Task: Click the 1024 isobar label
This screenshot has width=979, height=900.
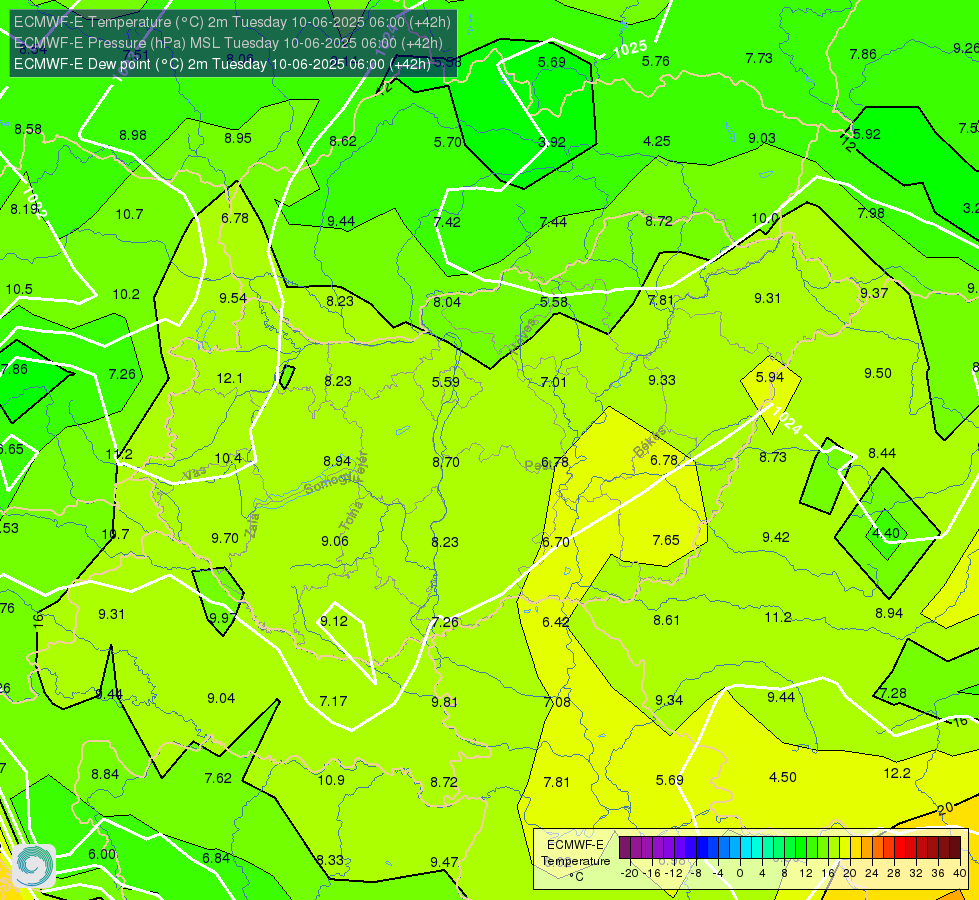Action: coord(786,419)
